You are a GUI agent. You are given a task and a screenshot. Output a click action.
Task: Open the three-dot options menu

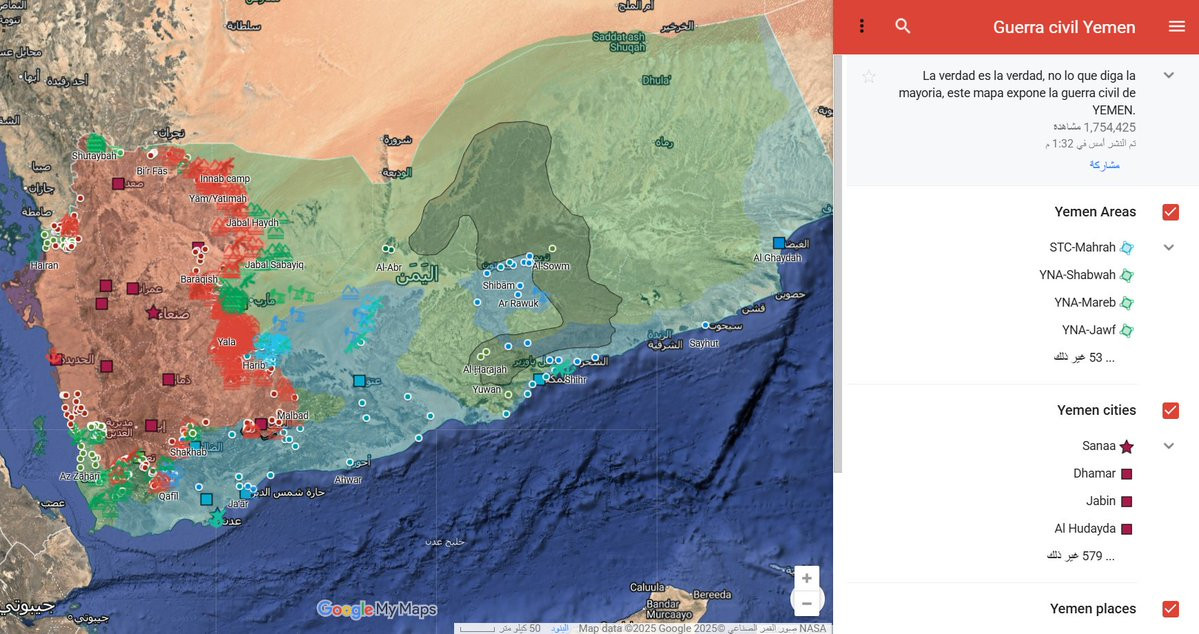[x=862, y=26]
